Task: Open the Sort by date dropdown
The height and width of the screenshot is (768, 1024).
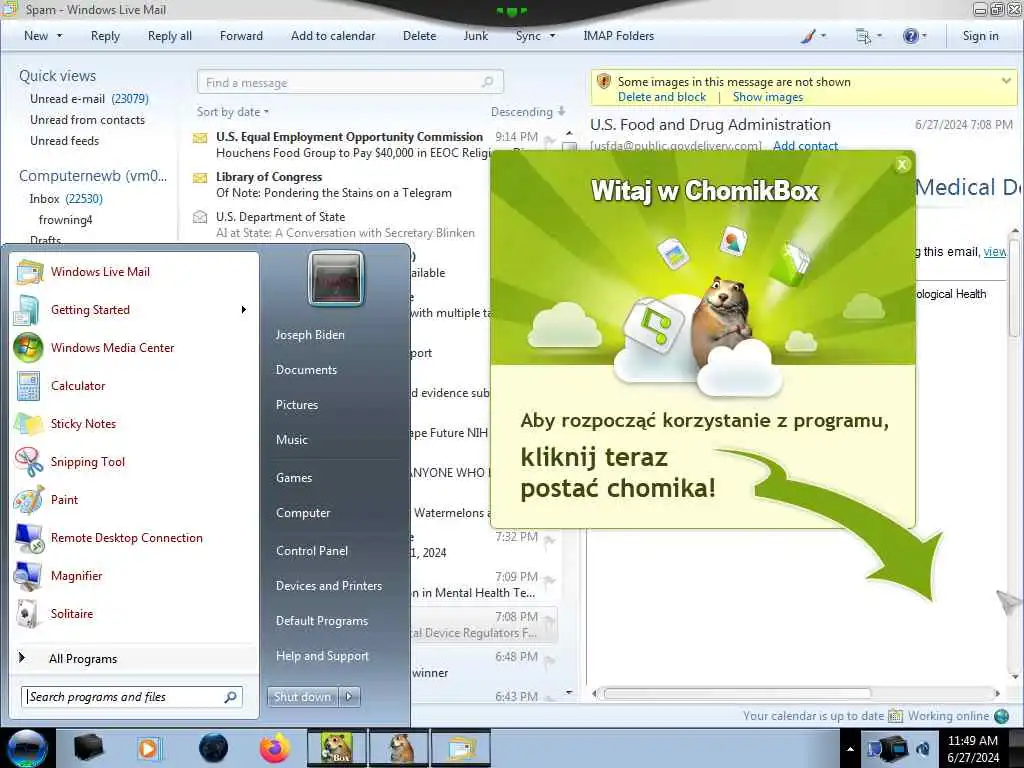Action: pos(232,112)
